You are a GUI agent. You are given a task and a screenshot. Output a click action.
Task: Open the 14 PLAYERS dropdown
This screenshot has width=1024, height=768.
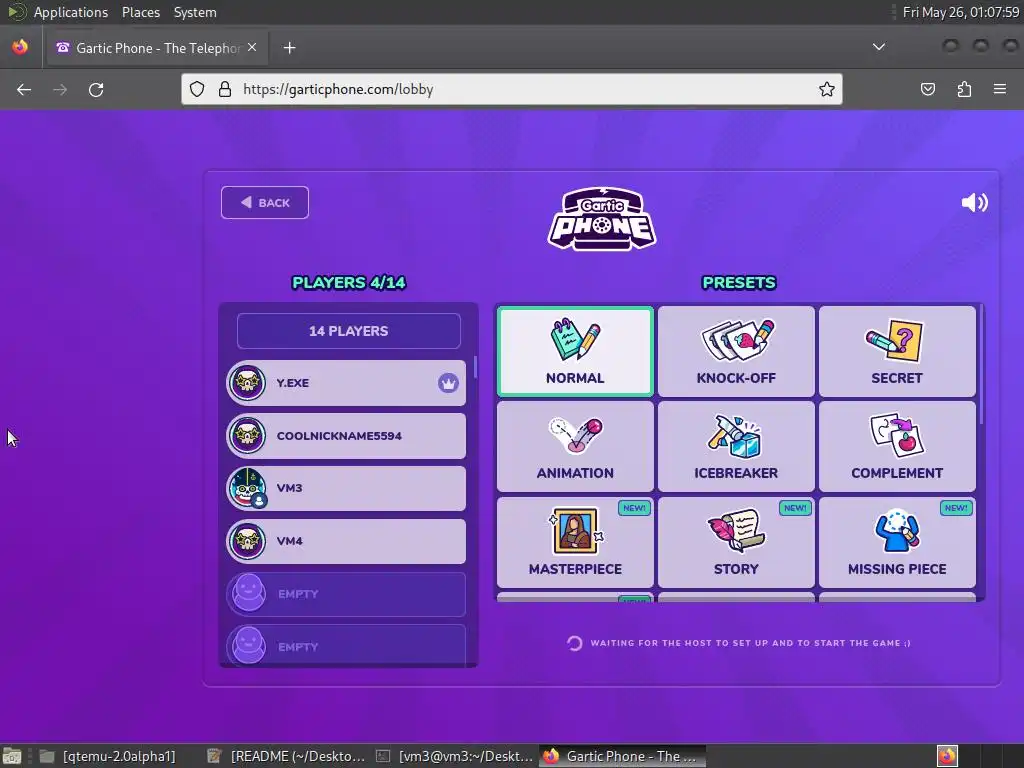coord(349,331)
